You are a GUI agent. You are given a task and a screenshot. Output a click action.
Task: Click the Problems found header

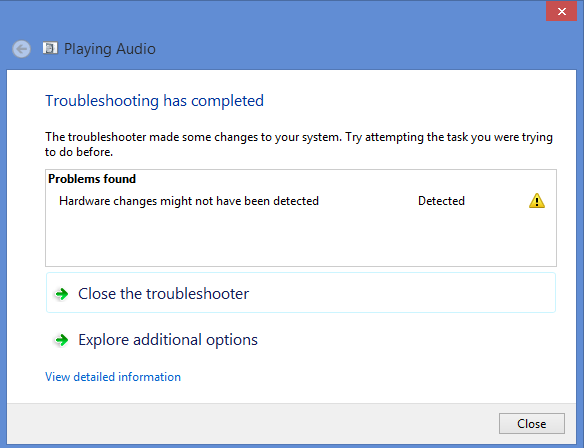click(92, 179)
